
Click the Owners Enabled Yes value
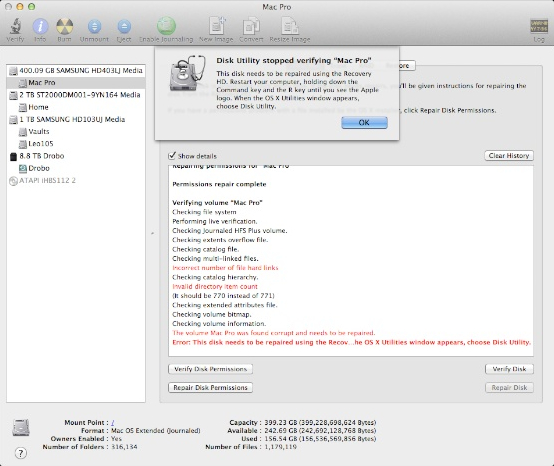tap(116, 439)
